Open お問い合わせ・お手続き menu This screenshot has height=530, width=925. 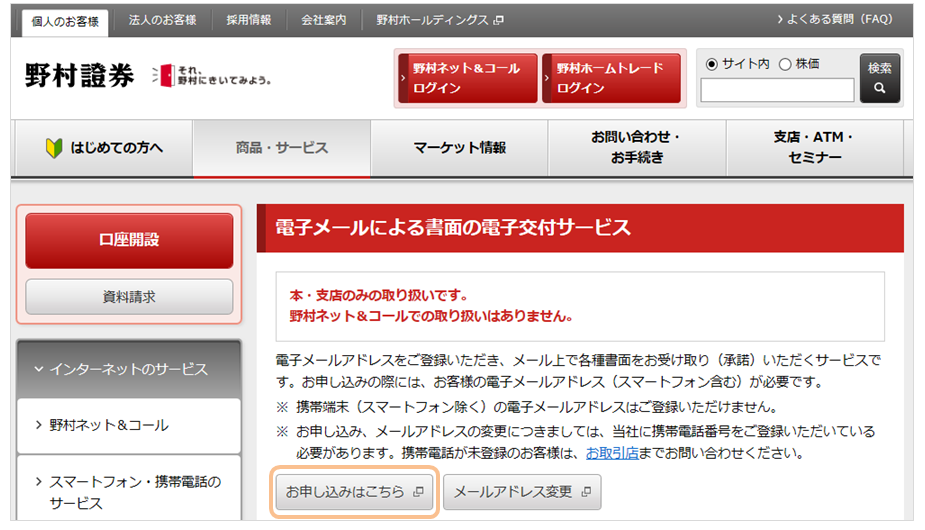point(637,148)
